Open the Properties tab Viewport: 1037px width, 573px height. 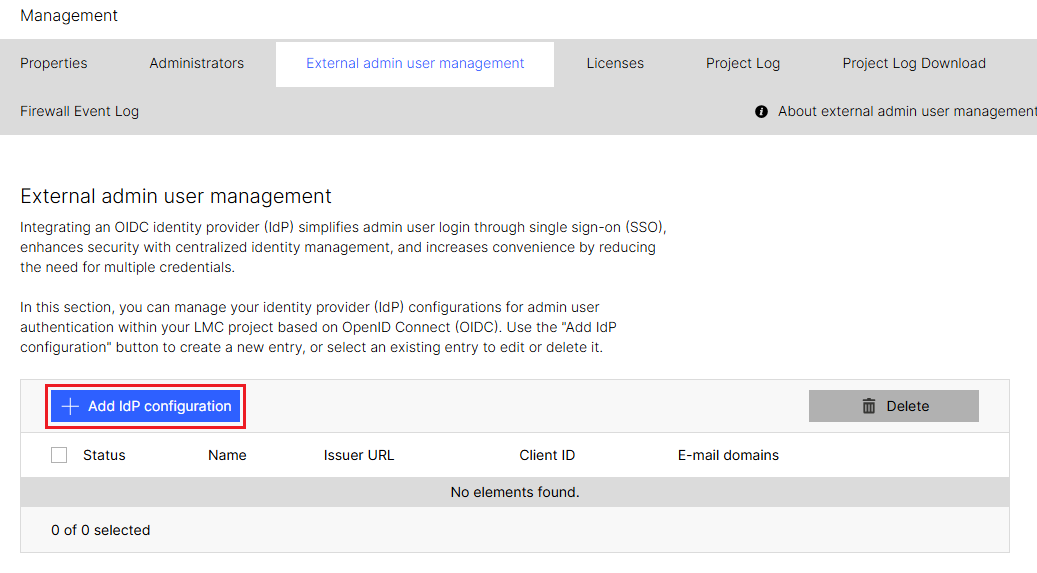pos(54,63)
